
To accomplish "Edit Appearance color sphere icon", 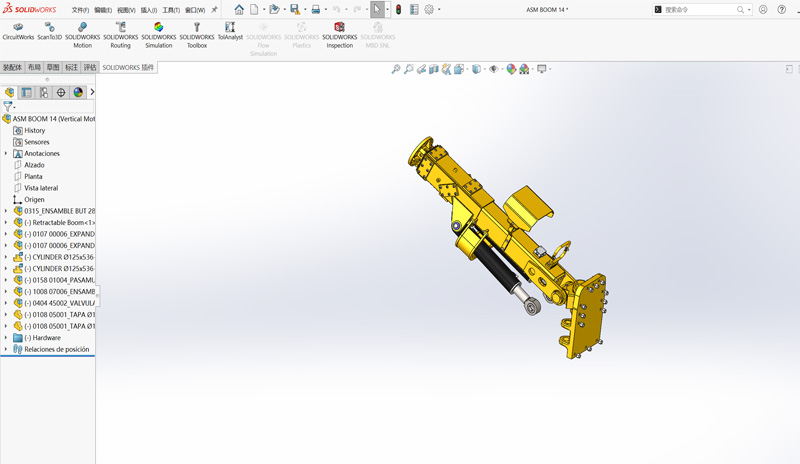I will point(511,69).
